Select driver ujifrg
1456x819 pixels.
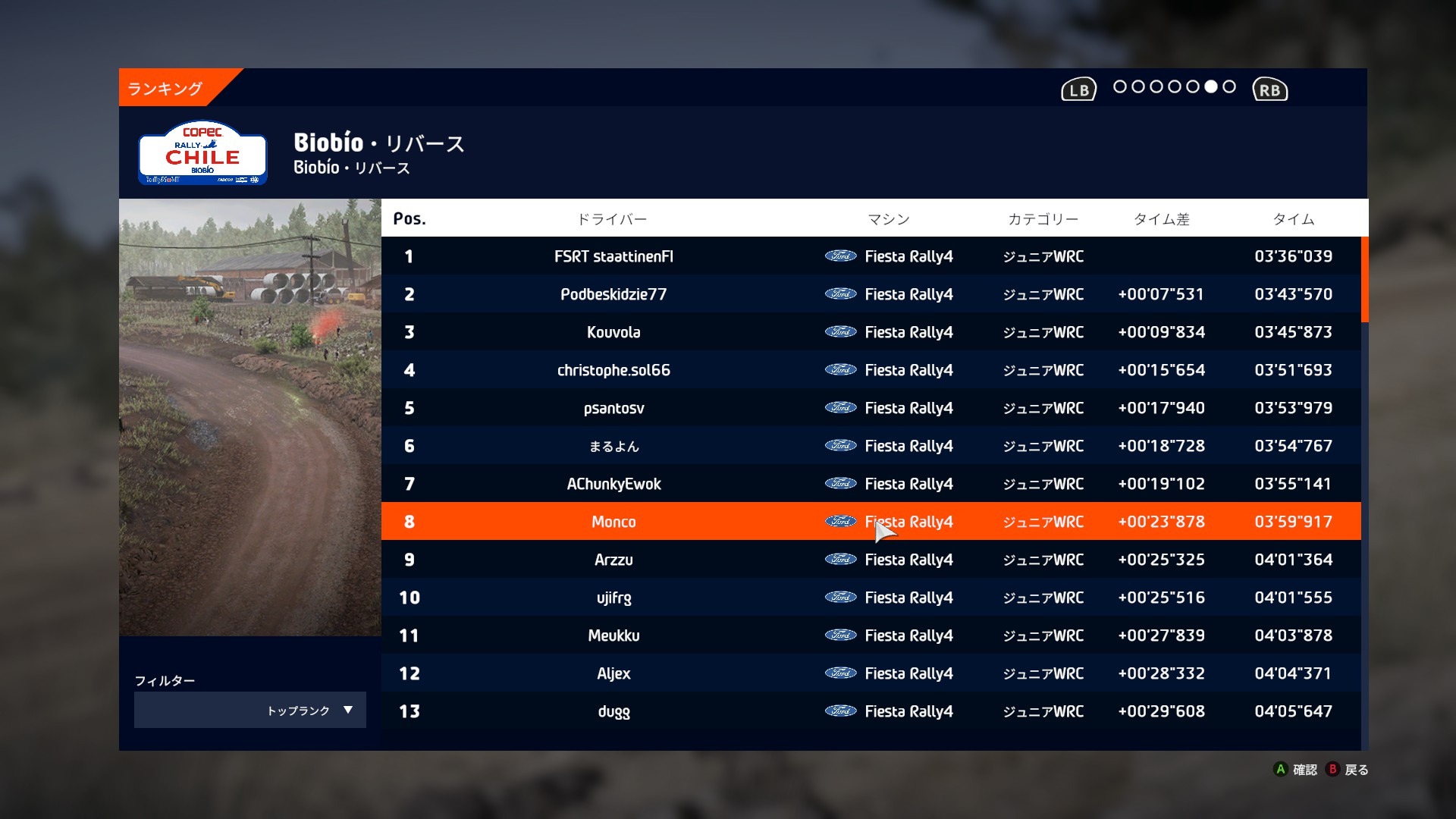coord(613,598)
